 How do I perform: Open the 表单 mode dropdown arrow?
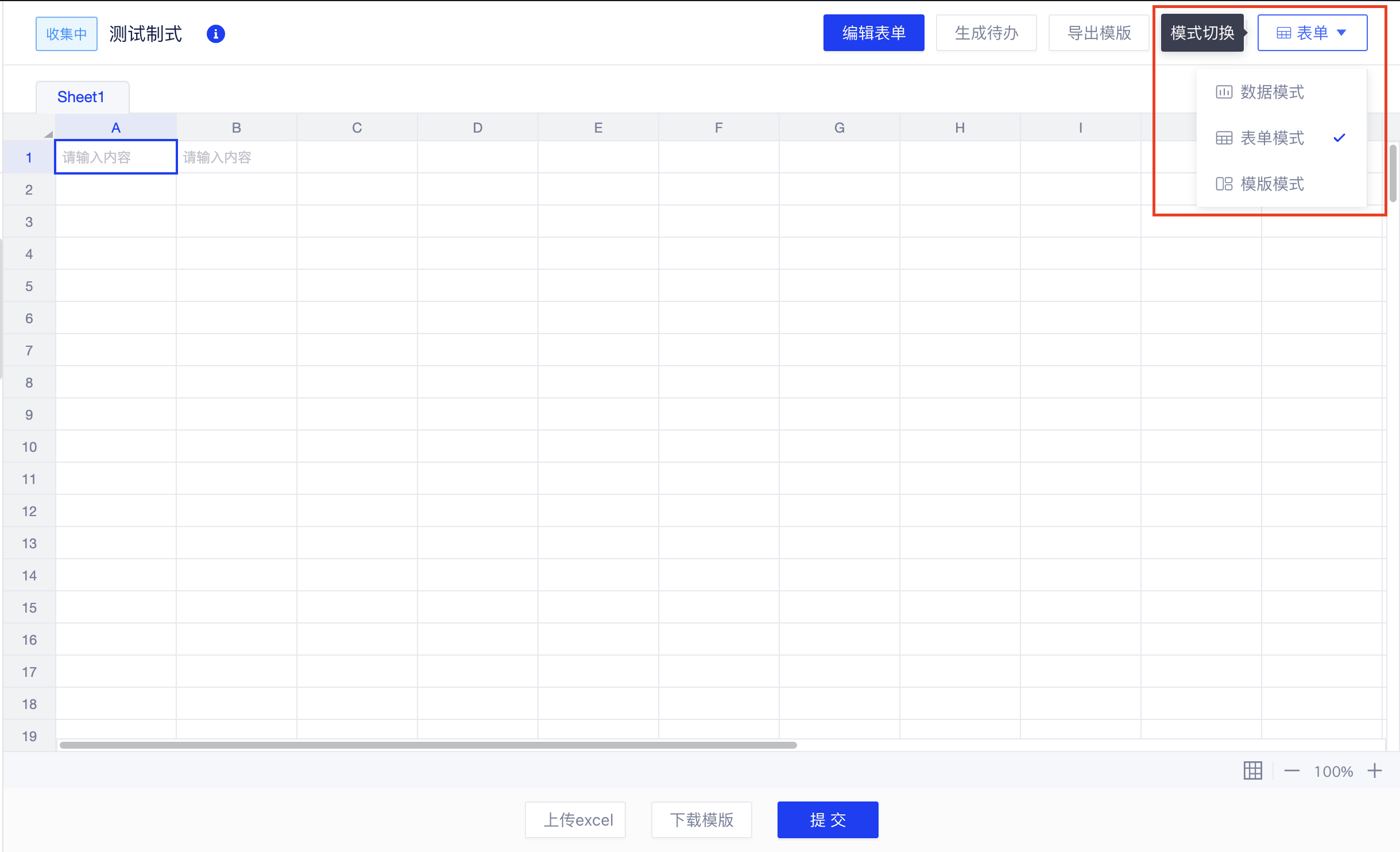click(1341, 33)
